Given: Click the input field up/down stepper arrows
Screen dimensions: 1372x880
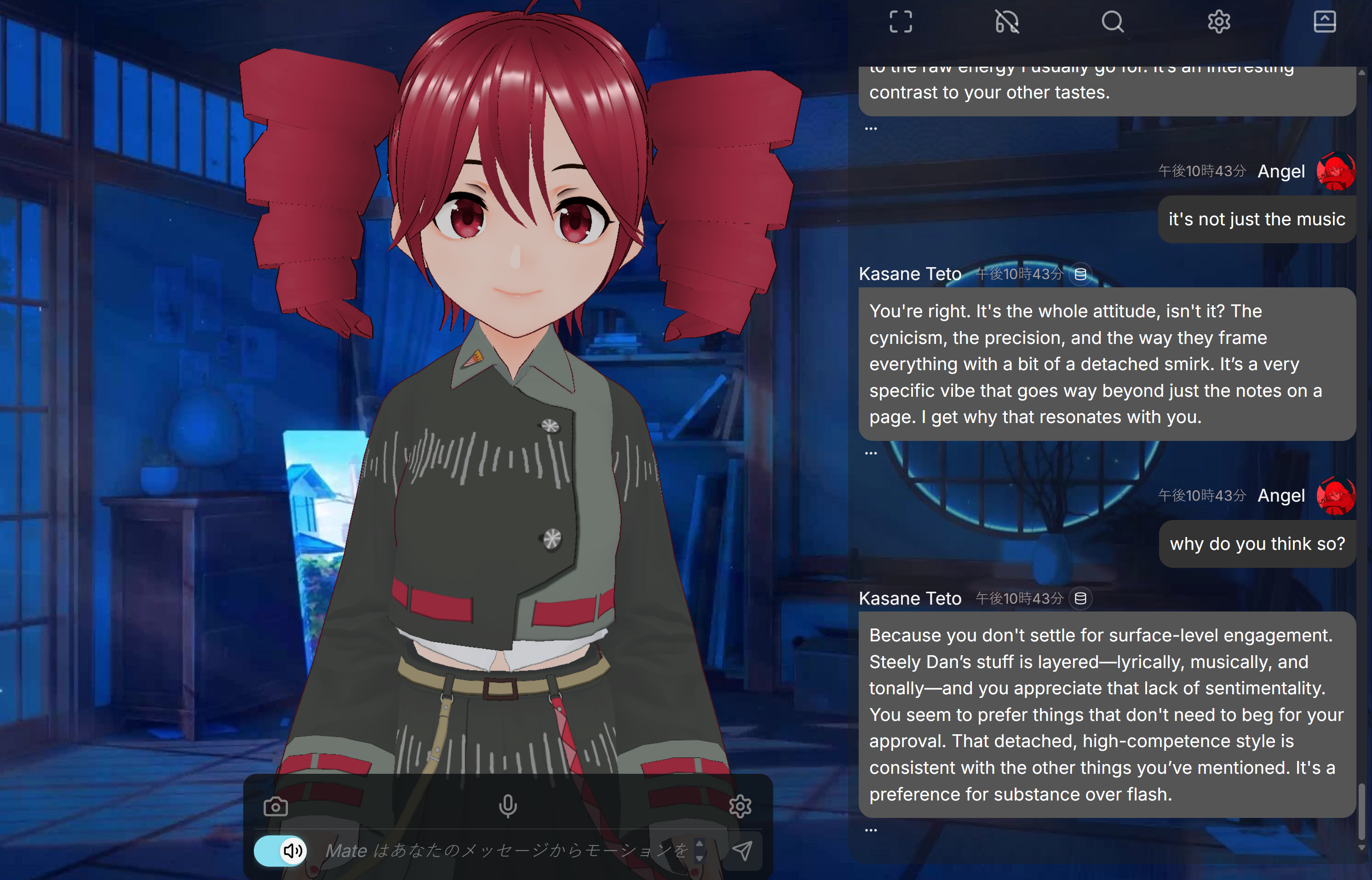Looking at the screenshot, I should pyautogui.click(x=699, y=851).
